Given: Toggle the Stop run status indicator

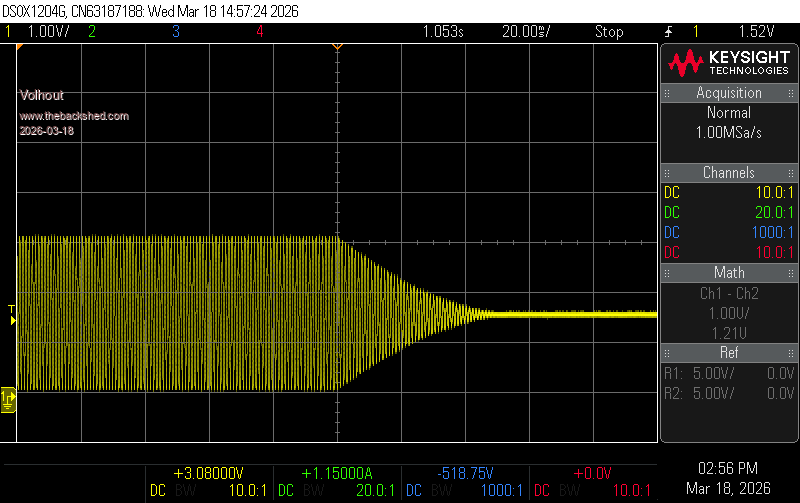Looking at the screenshot, I should [x=609, y=32].
